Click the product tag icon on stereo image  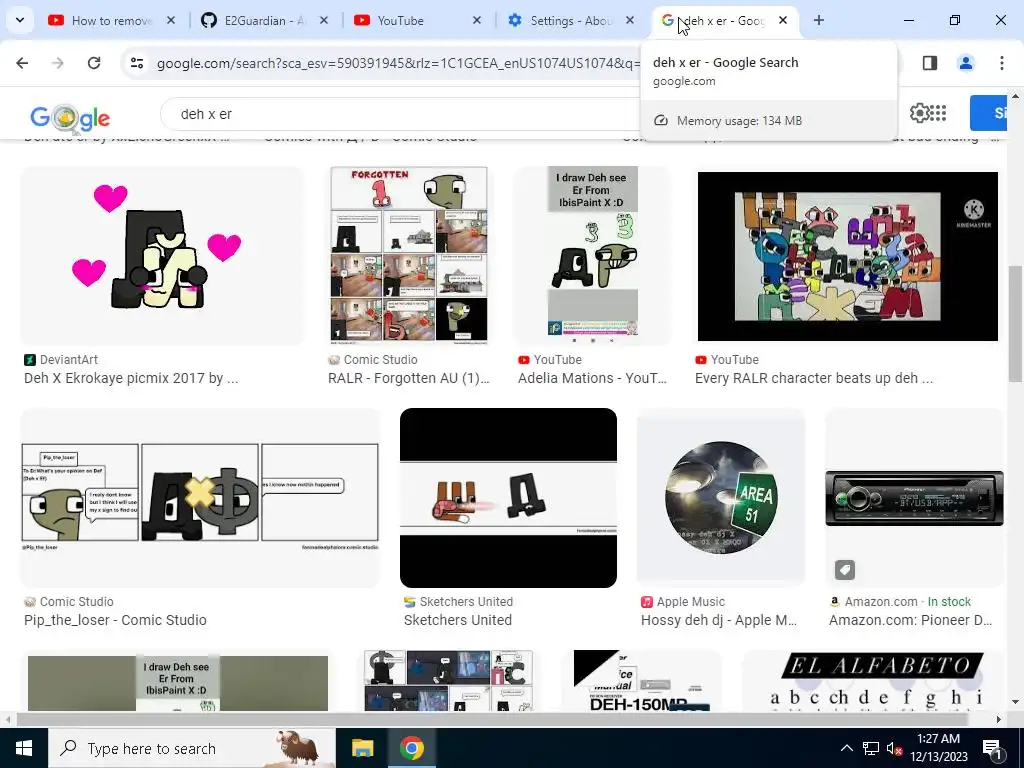tap(844, 569)
